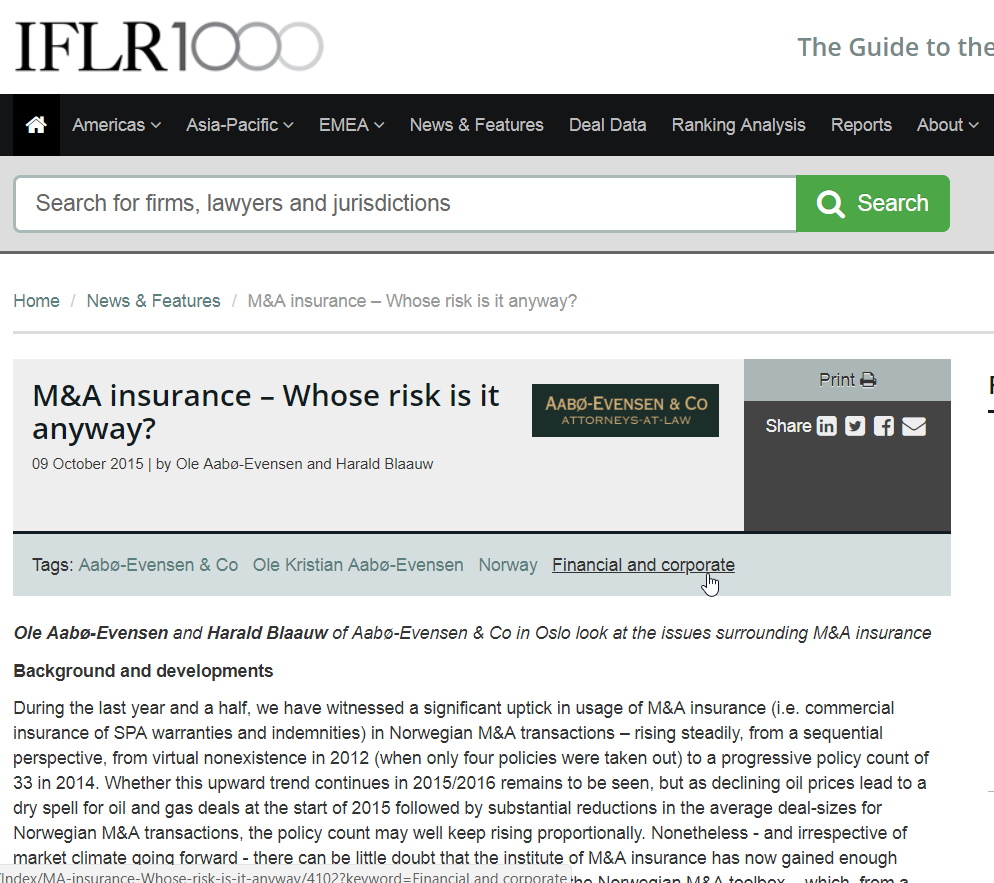Open the Financial and corporate tag
994x883 pixels.
pyautogui.click(x=643, y=564)
